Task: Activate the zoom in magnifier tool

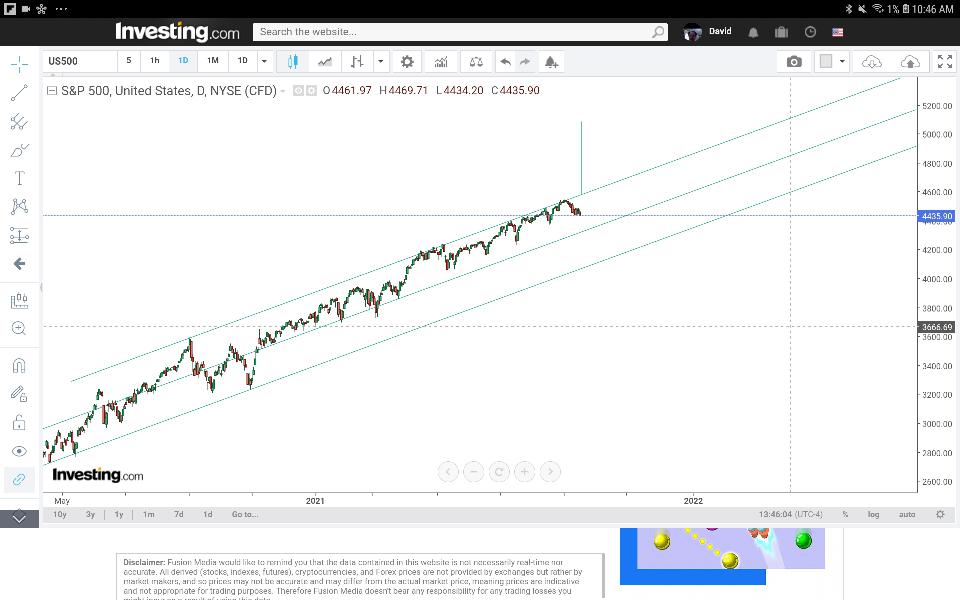Action: click(x=19, y=329)
